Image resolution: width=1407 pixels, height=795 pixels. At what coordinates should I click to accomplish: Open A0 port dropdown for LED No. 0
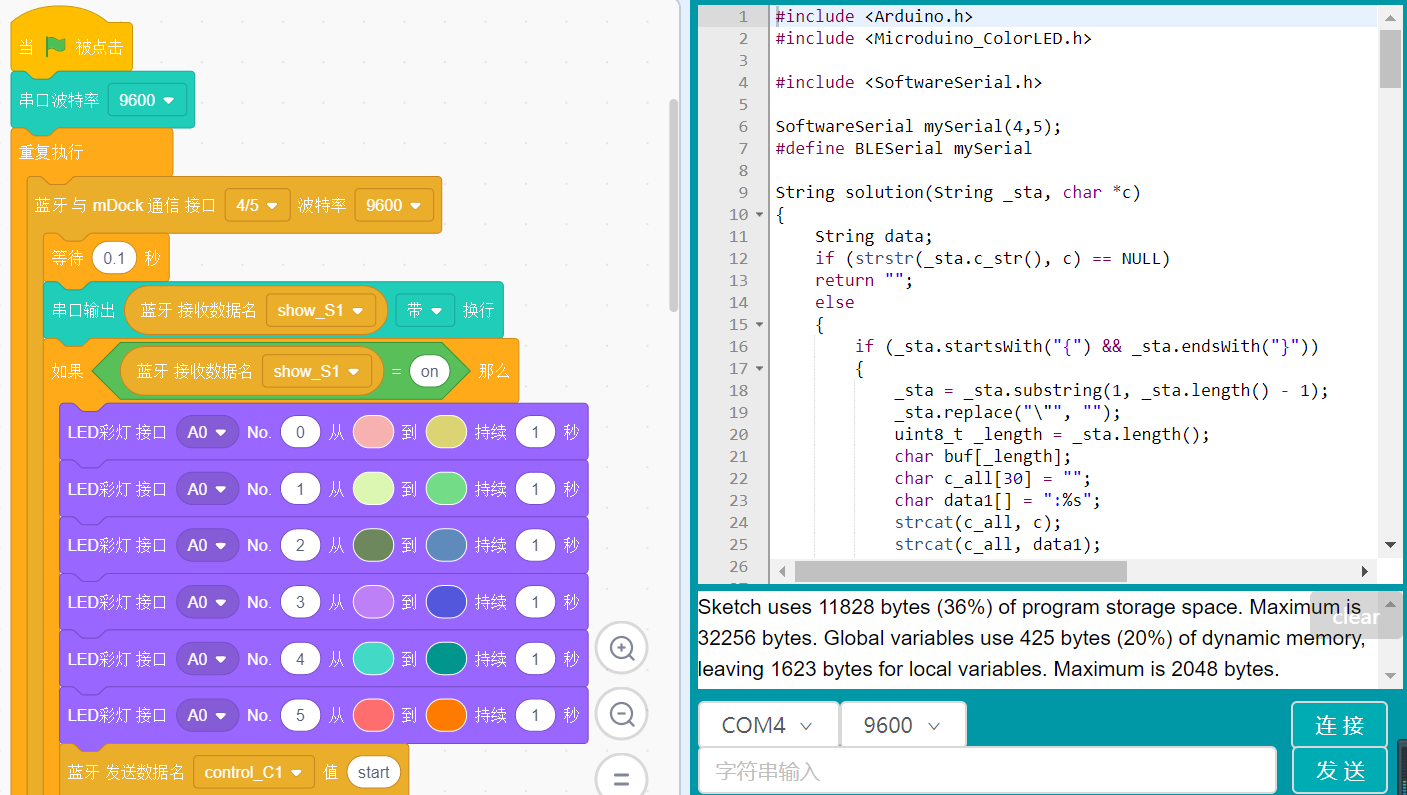coord(207,432)
